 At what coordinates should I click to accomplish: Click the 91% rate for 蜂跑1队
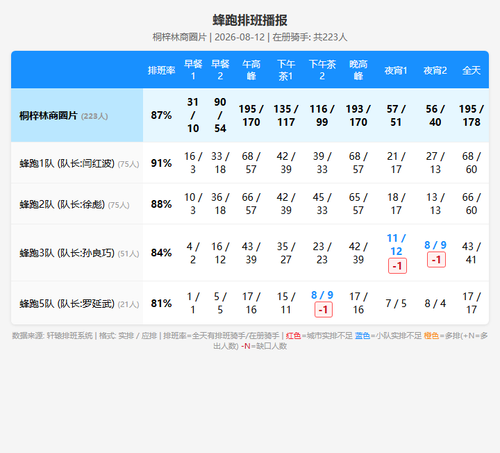(161, 163)
